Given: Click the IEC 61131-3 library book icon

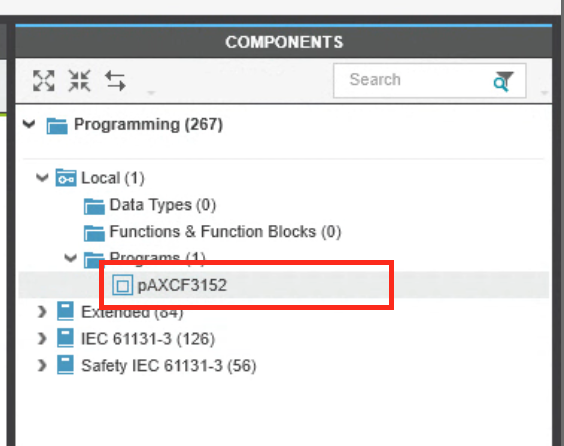Looking at the screenshot, I should [x=65, y=338].
